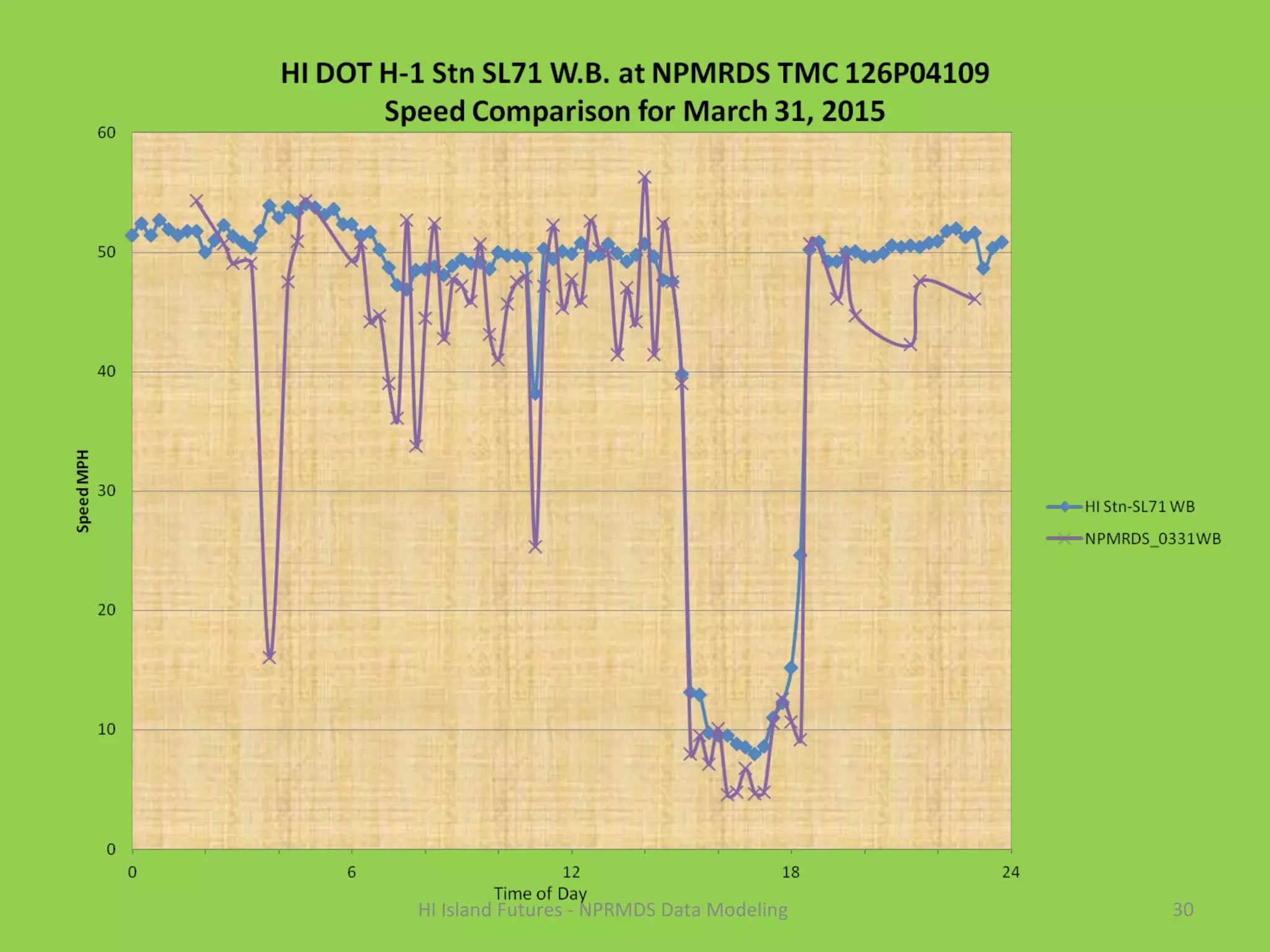Click the blue diamond legend marker
Image resolution: width=1270 pixels, height=952 pixels.
(1065, 507)
